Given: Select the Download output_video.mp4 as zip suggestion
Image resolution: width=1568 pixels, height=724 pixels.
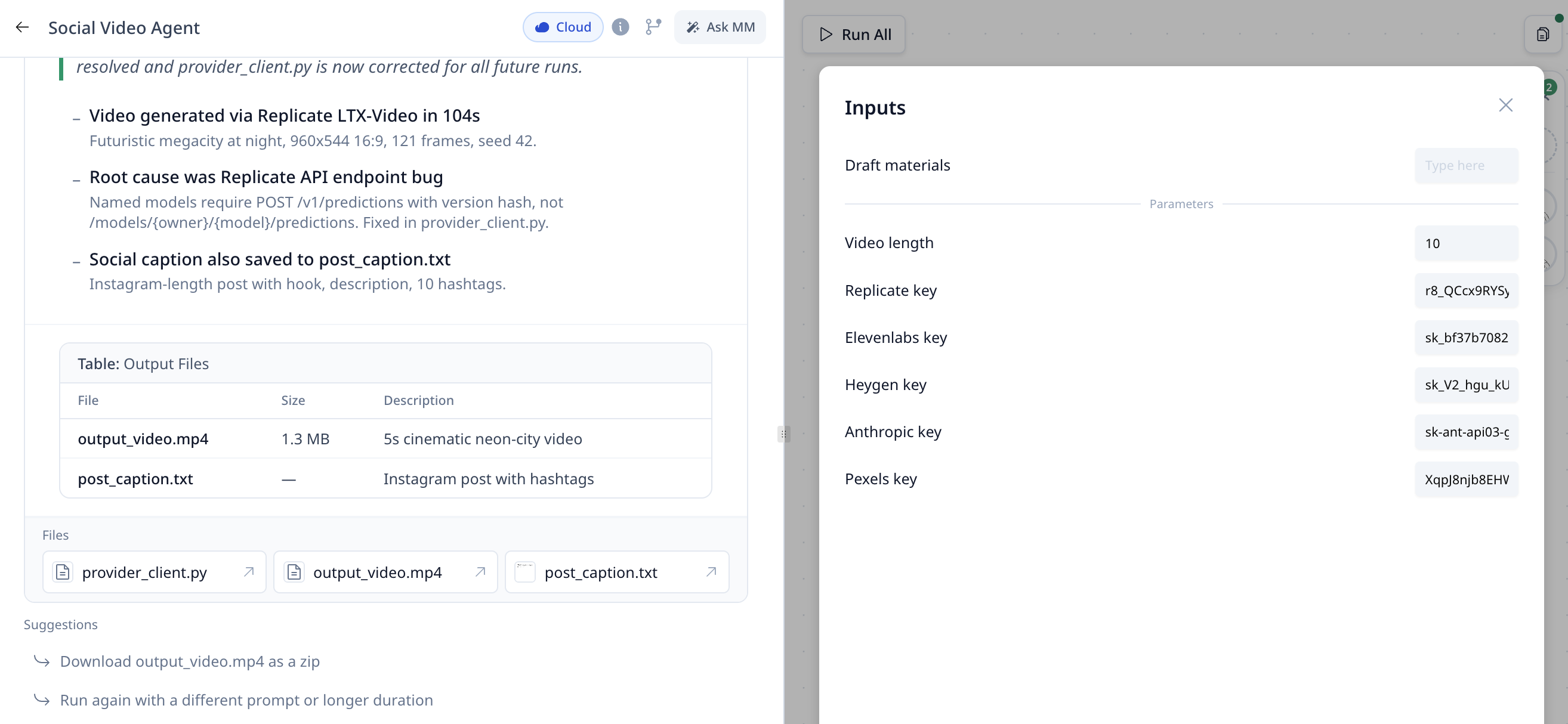Looking at the screenshot, I should point(189,661).
